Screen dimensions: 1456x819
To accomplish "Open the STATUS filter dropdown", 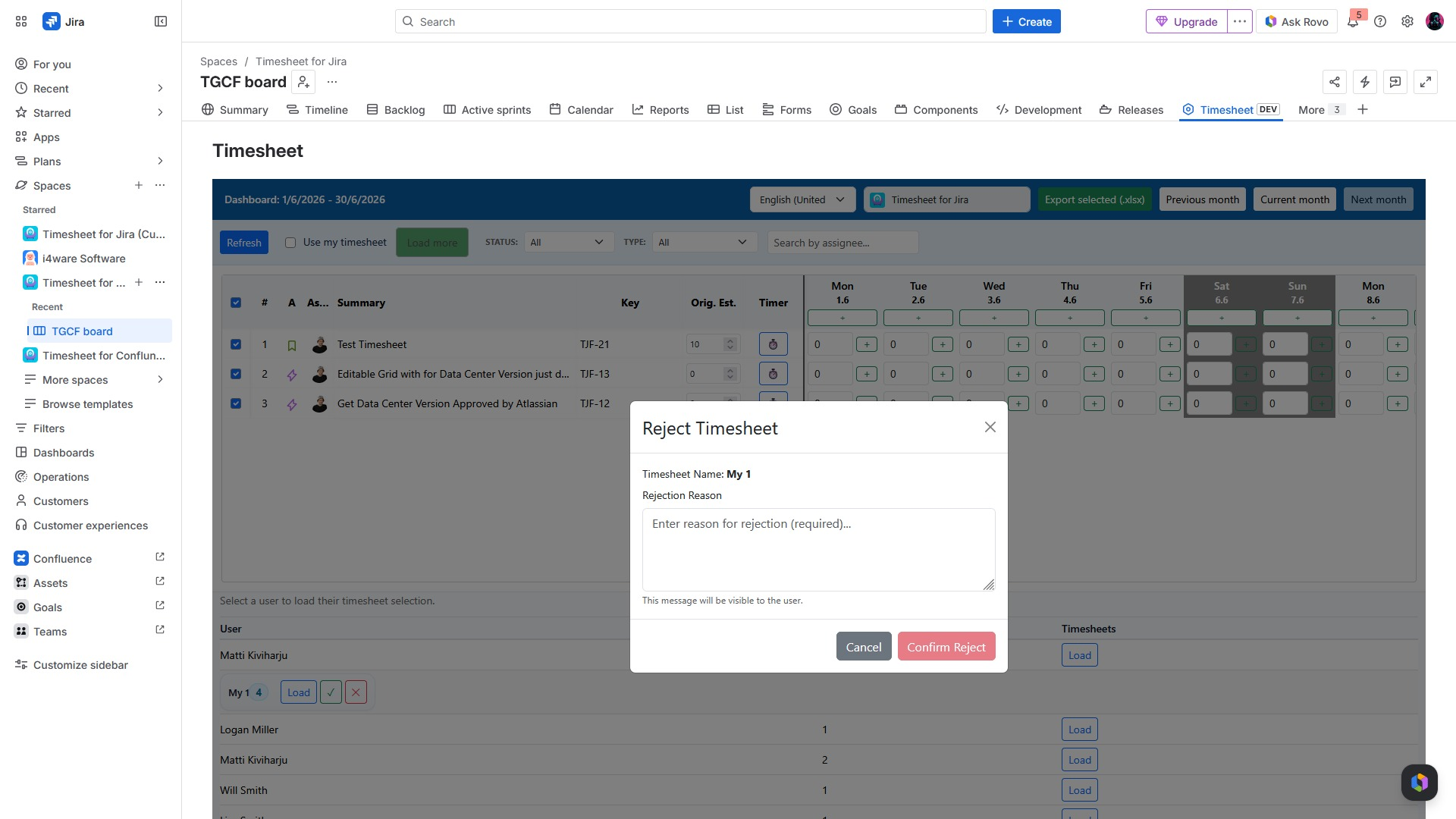I will point(569,243).
